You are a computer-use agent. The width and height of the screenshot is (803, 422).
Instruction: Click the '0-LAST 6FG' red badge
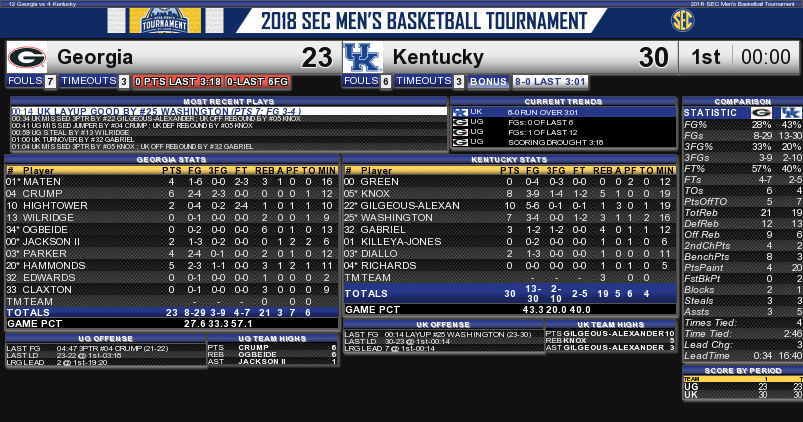click(x=258, y=81)
